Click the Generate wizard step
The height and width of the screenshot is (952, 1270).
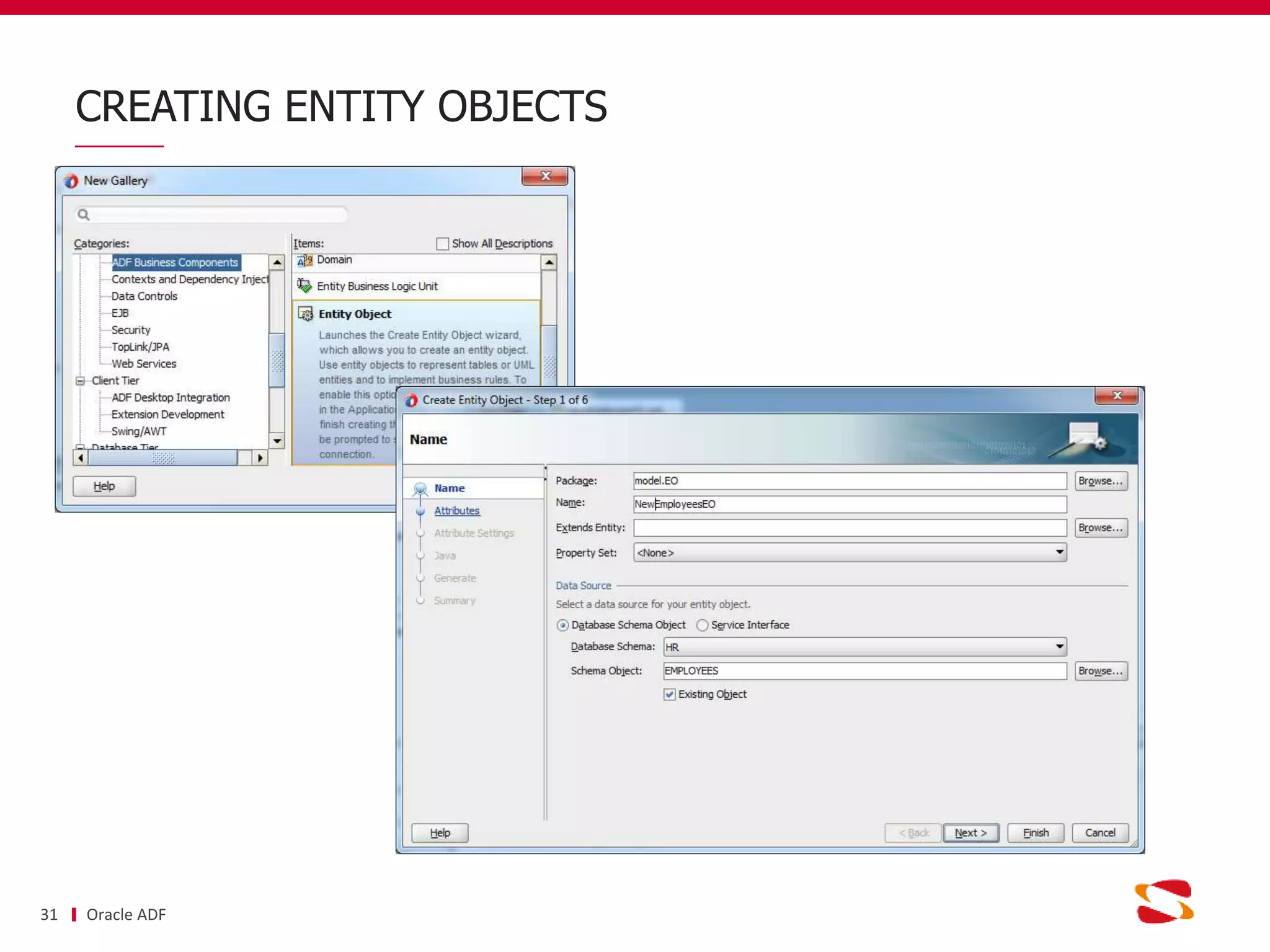click(x=455, y=578)
